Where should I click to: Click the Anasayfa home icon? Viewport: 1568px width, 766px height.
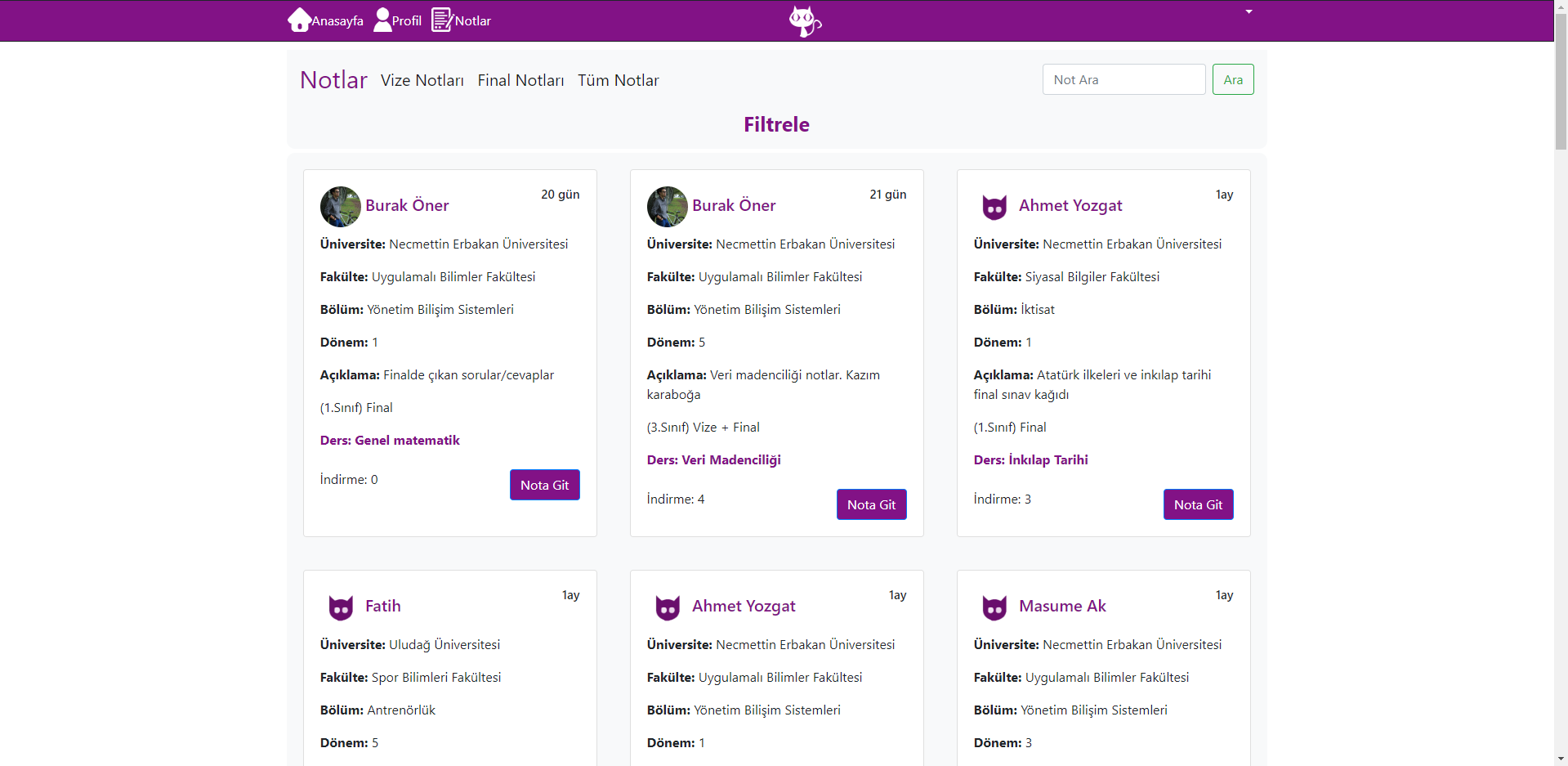coord(299,20)
